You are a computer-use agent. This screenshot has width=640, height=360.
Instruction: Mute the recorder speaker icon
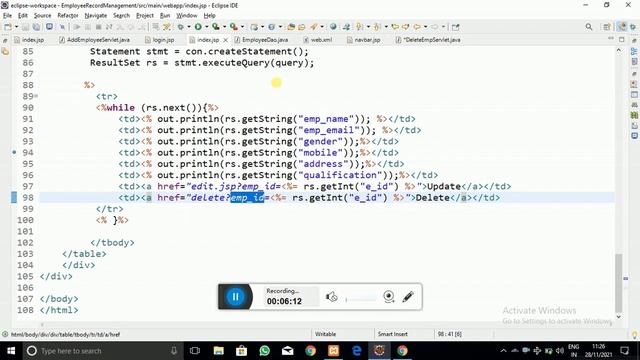pos(331,297)
